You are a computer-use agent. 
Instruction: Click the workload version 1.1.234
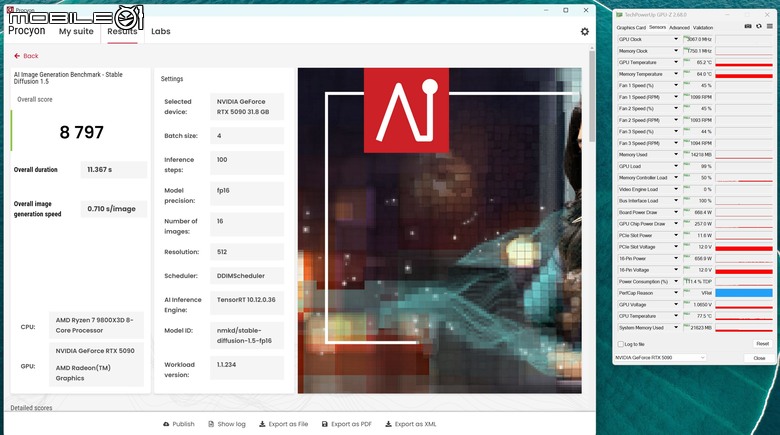pyautogui.click(x=247, y=368)
